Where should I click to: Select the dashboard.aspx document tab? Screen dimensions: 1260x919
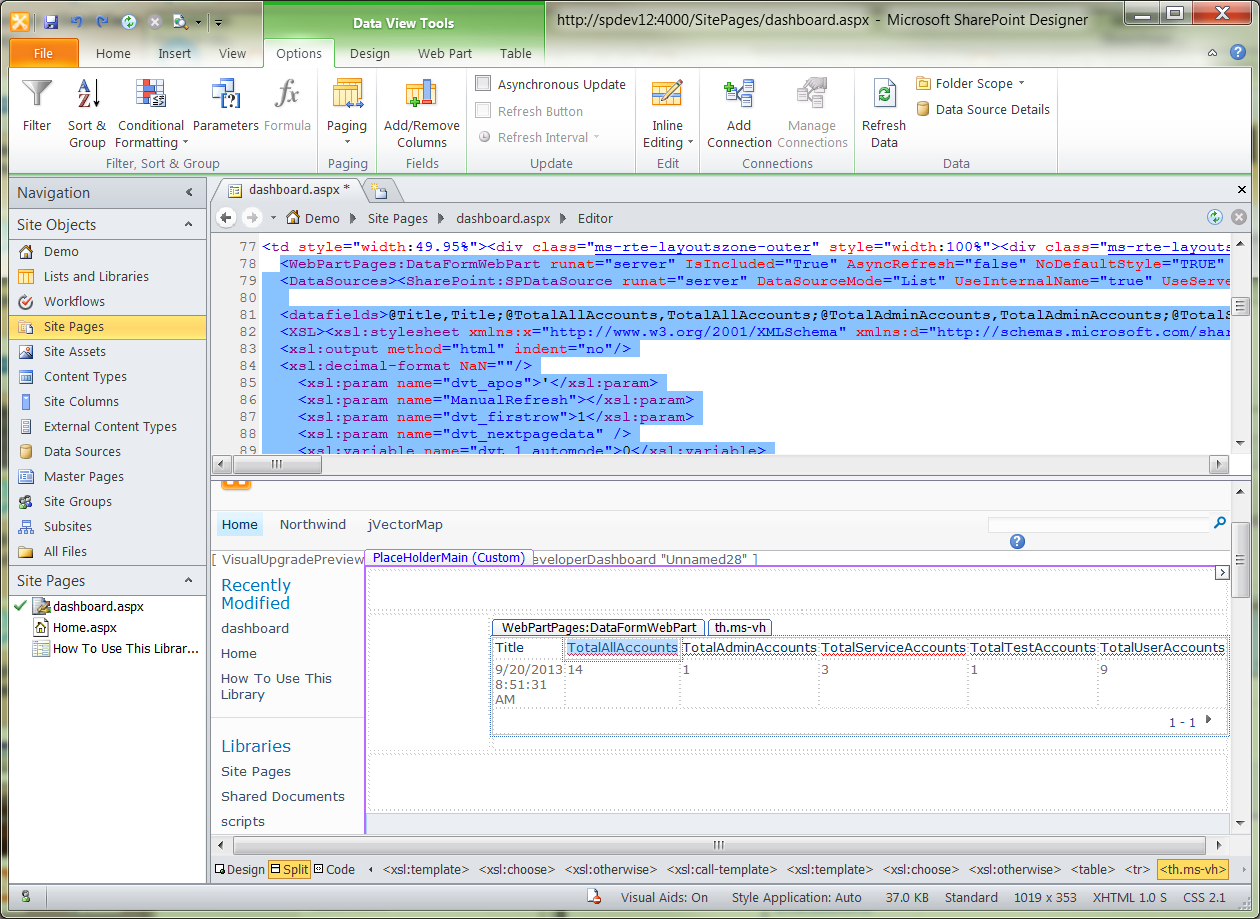point(288,189)
